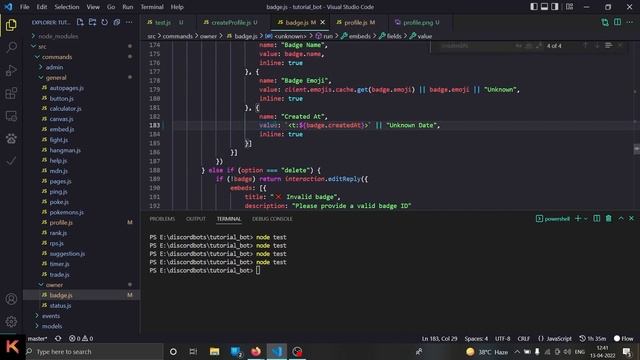Toggle Flow status bar item
The image size is (640, 360).
[x=624, y=338]
